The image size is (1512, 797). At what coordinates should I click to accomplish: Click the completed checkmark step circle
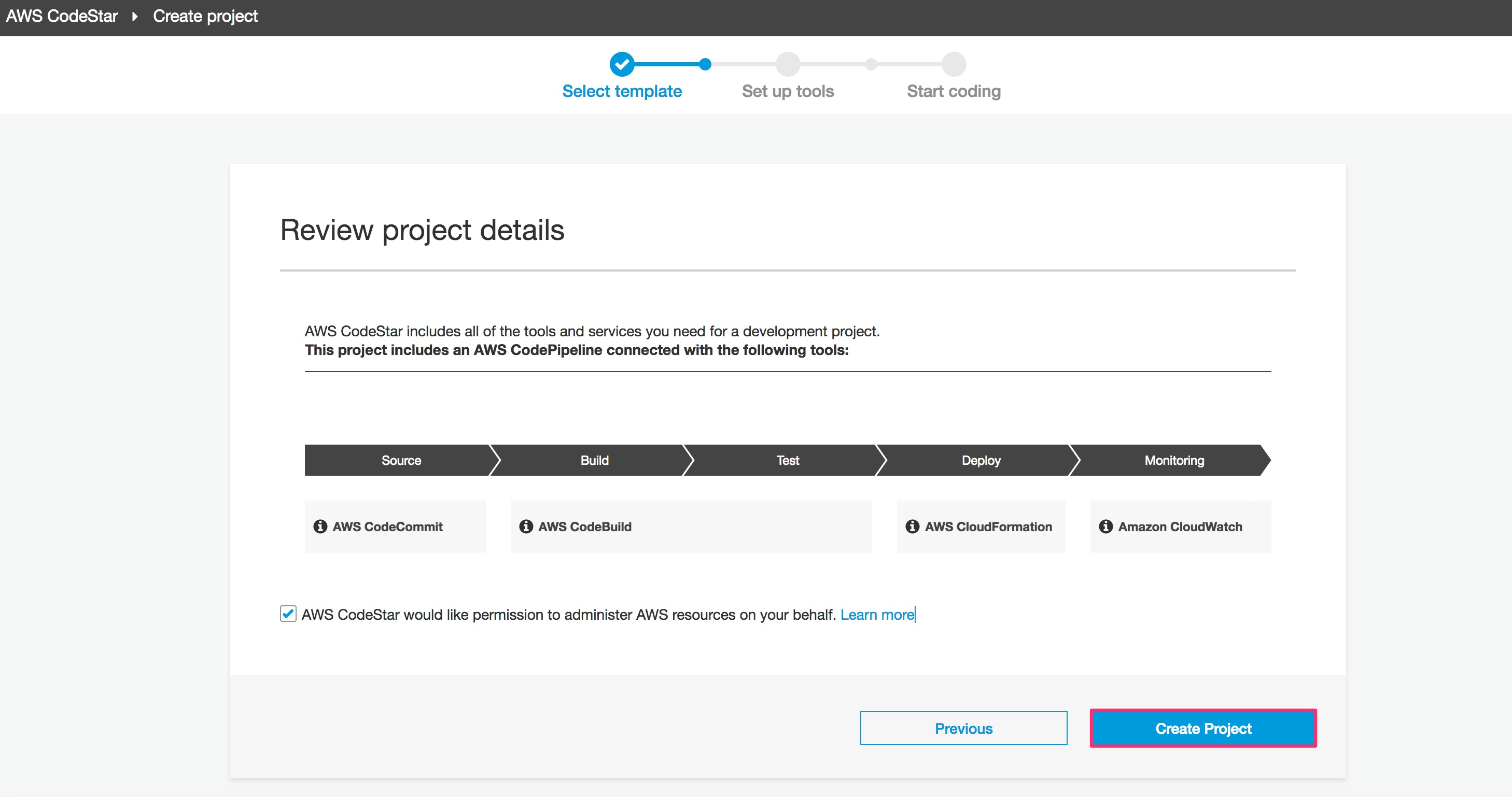click(x=622, y=64)
